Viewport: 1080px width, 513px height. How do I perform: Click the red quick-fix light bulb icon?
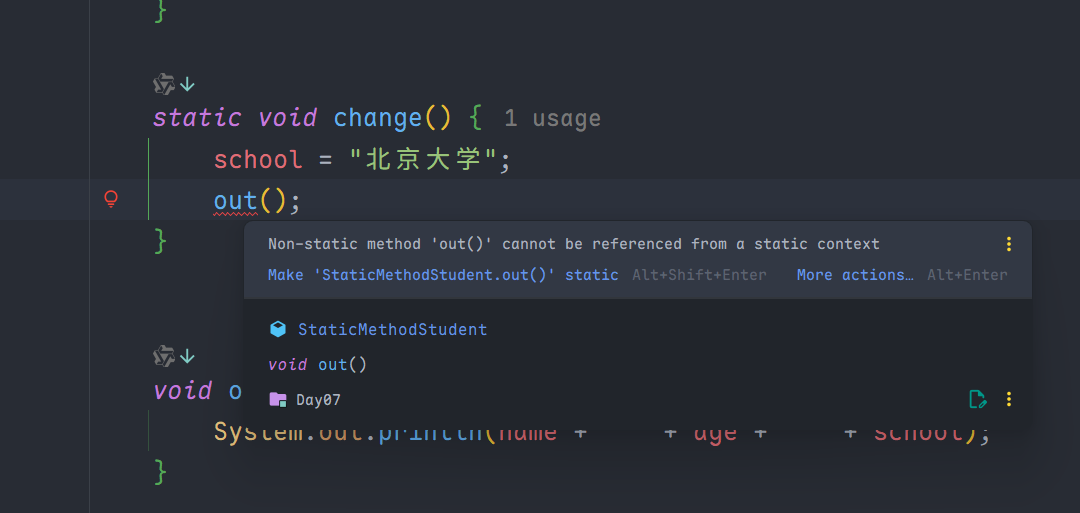pyautogui.click(x=112, y=199)
